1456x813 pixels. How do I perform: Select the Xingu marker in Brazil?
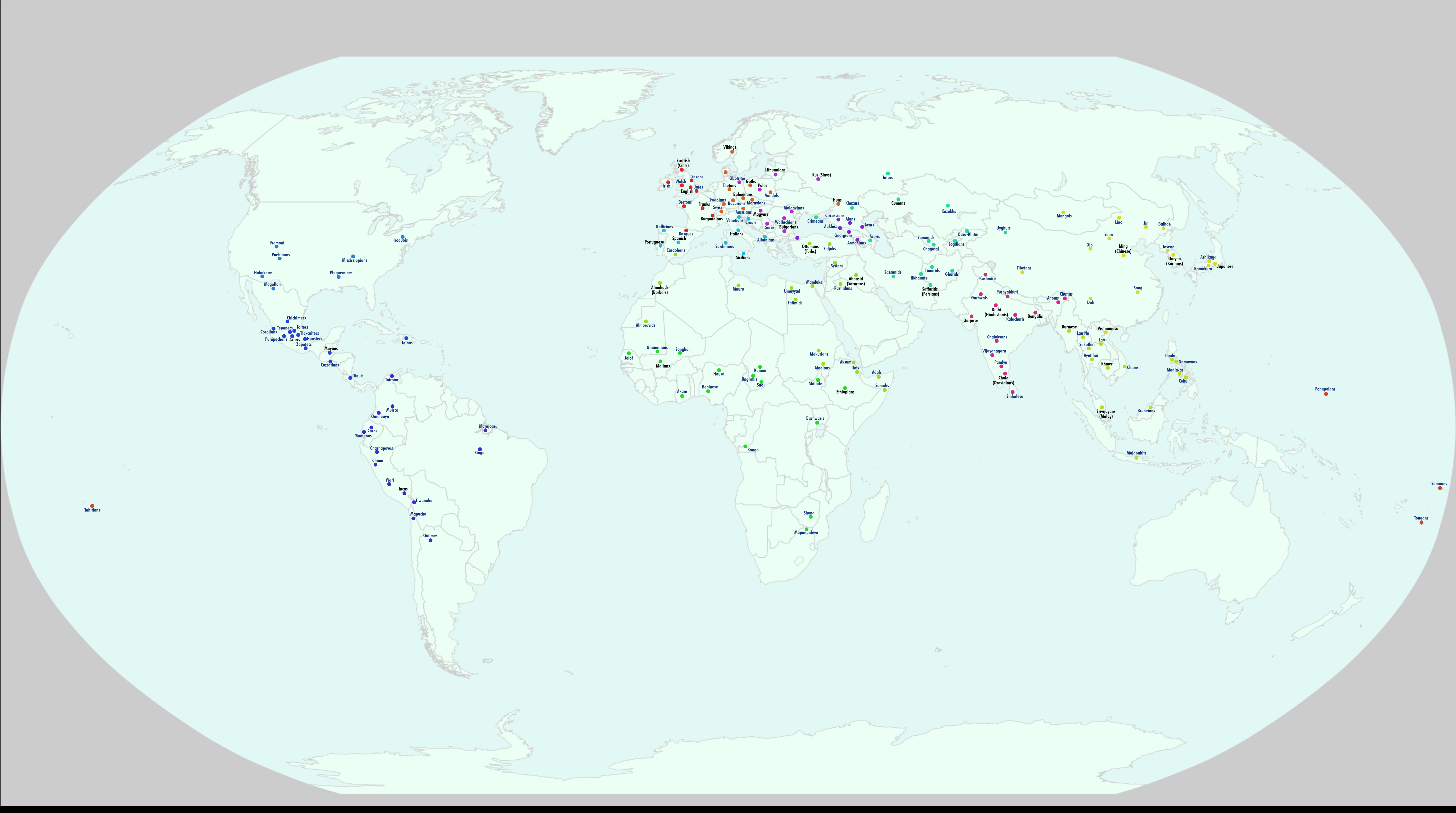coord(480,449)
